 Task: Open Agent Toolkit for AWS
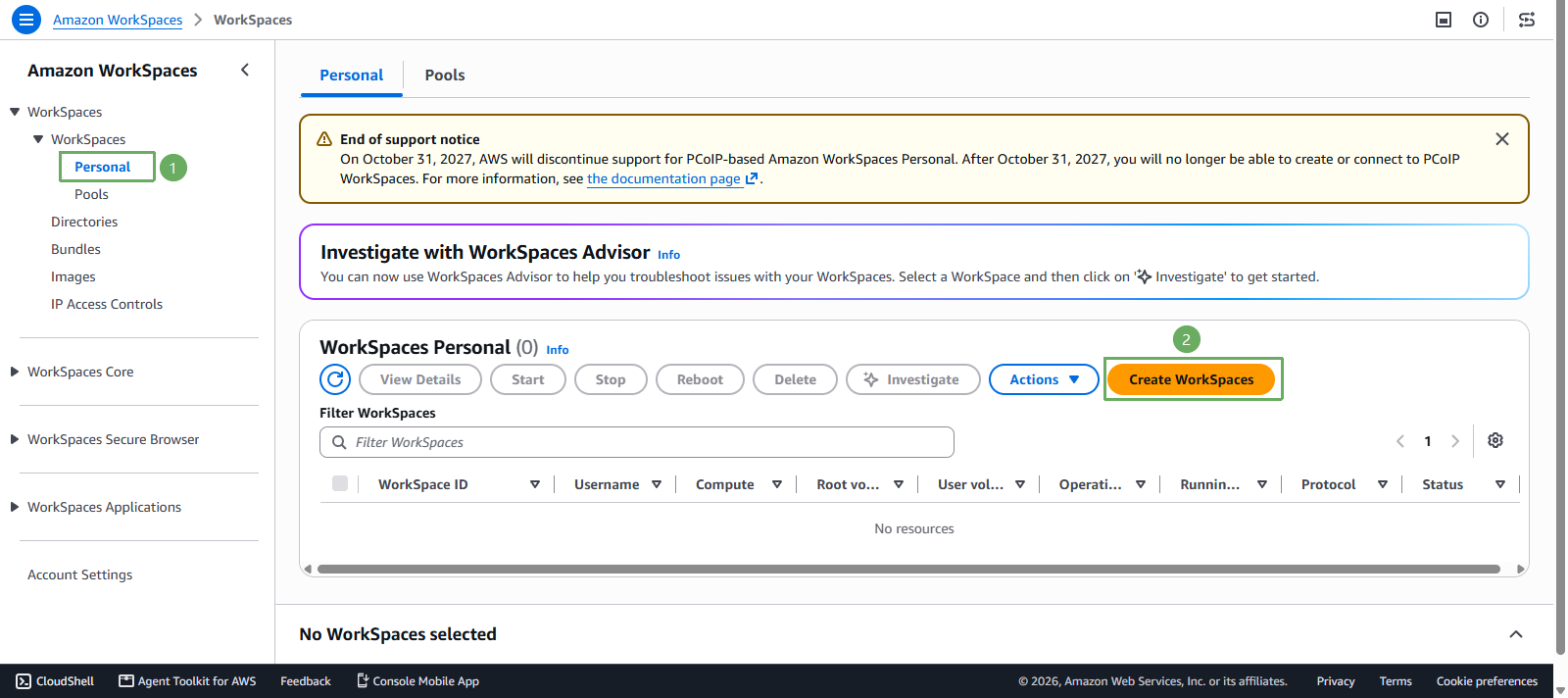187,681
